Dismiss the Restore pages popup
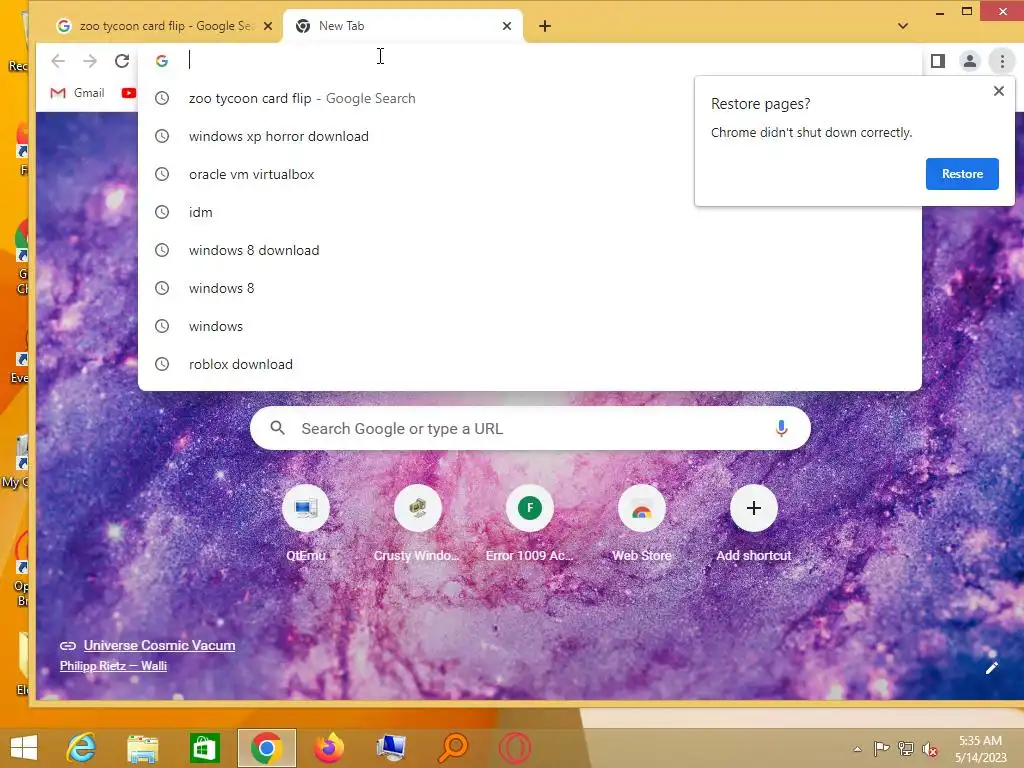1024x768 pixels. (999, 91)
